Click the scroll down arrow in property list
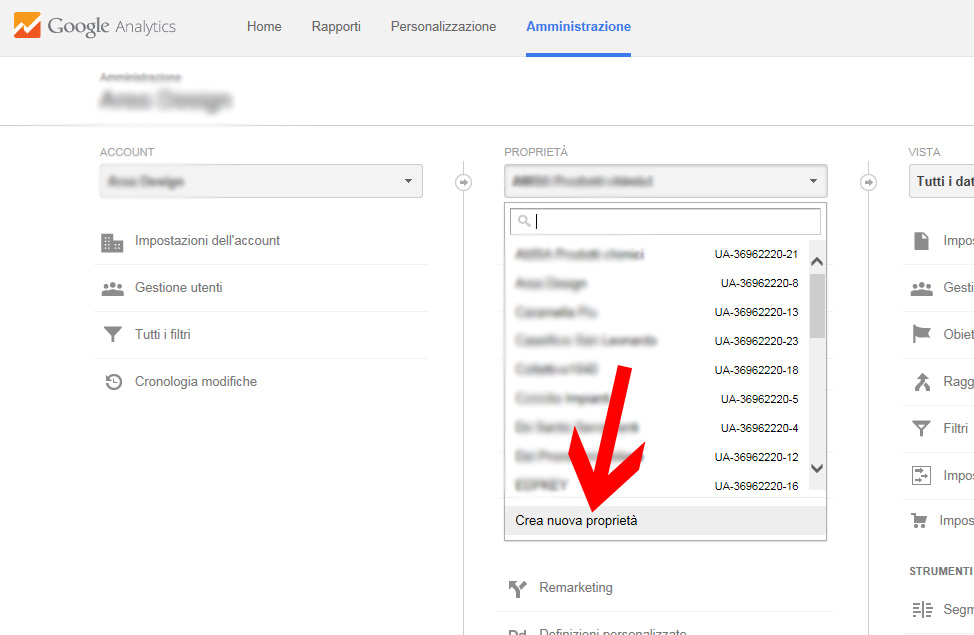 [x=817, y=467]
